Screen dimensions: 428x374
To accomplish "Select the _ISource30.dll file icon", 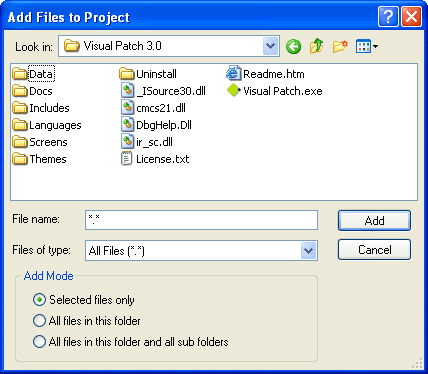I will [127, 91].
